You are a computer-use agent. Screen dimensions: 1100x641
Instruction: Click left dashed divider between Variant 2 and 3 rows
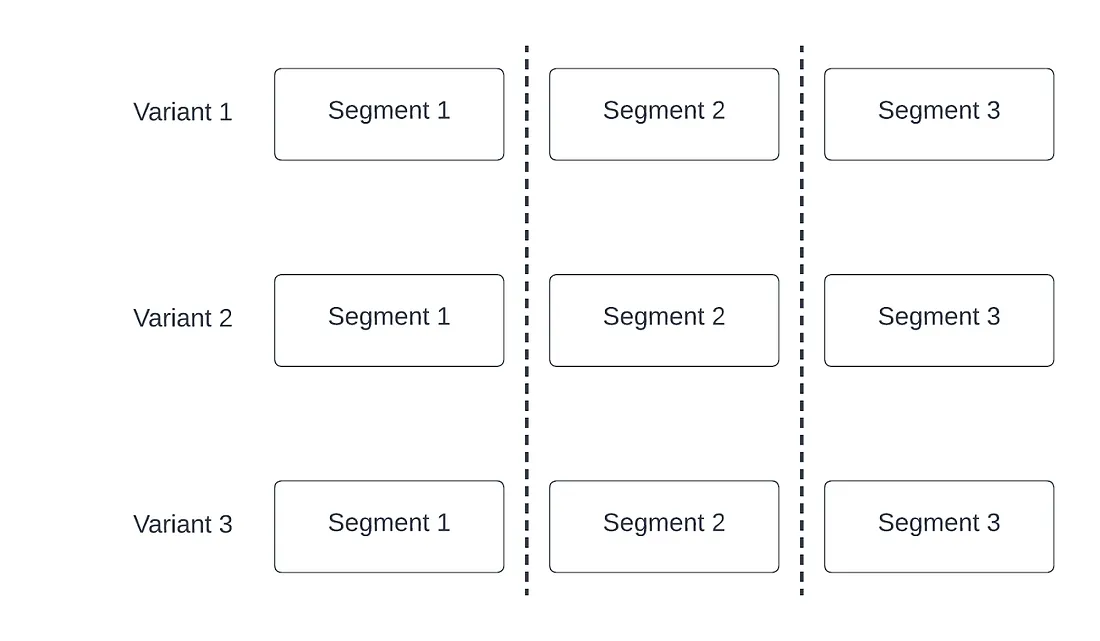tap(527, 423)
